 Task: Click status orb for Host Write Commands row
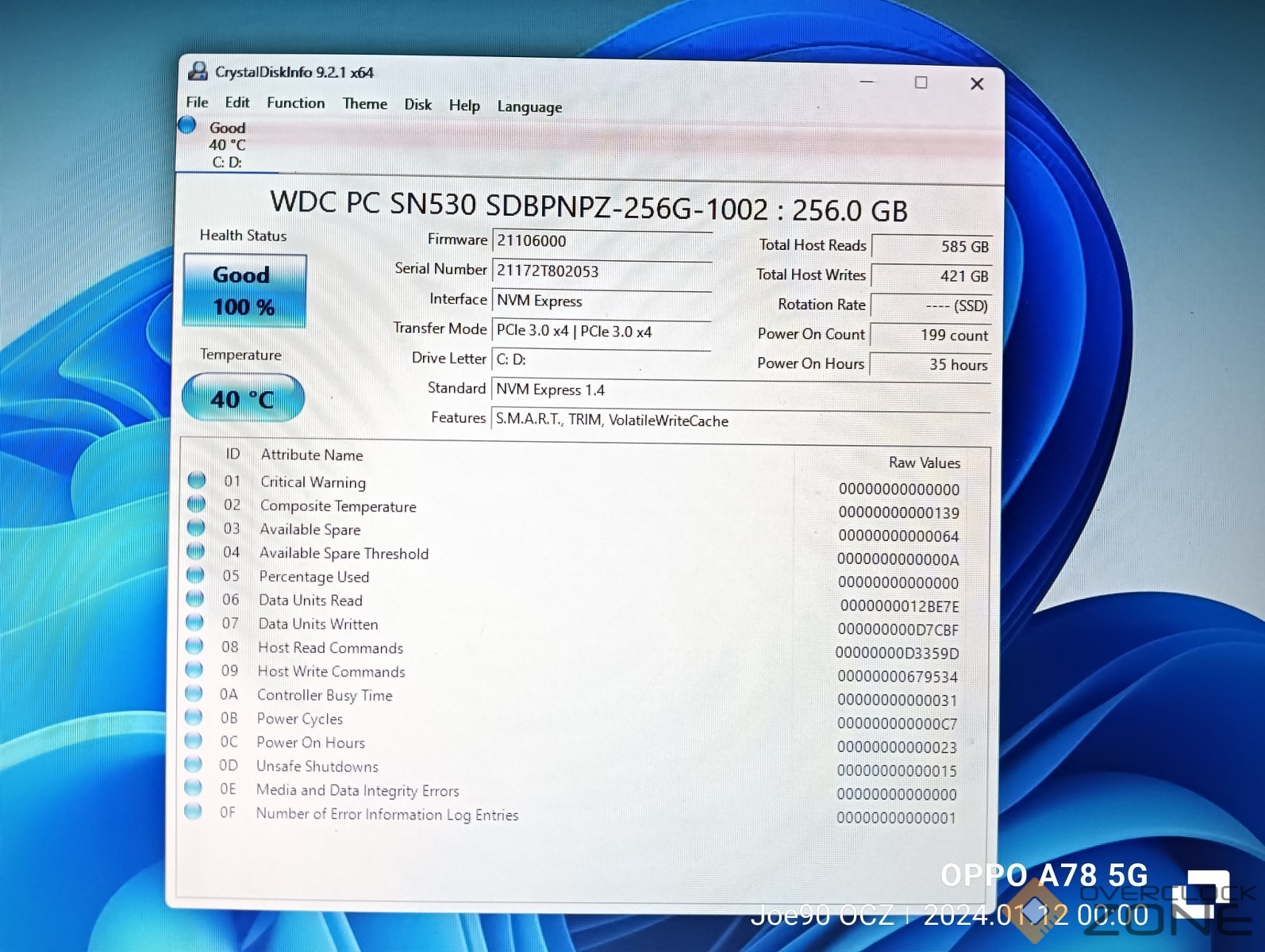[x=194, y=670]
